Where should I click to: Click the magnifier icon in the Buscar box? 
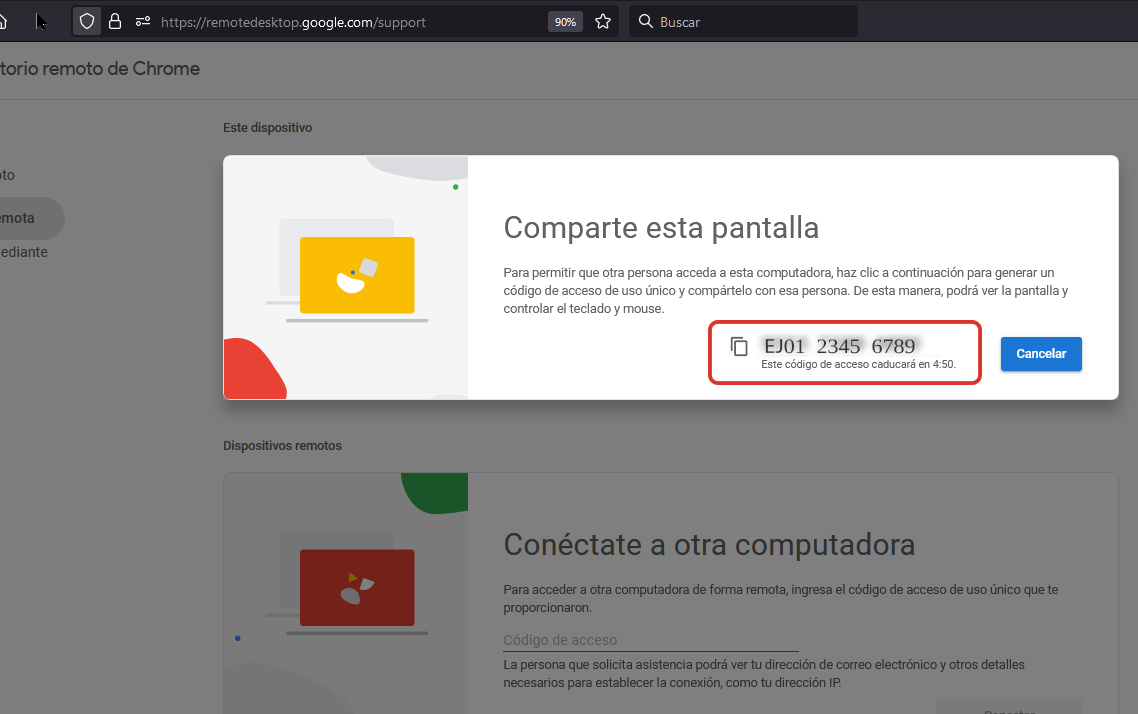tap(645, 21)
